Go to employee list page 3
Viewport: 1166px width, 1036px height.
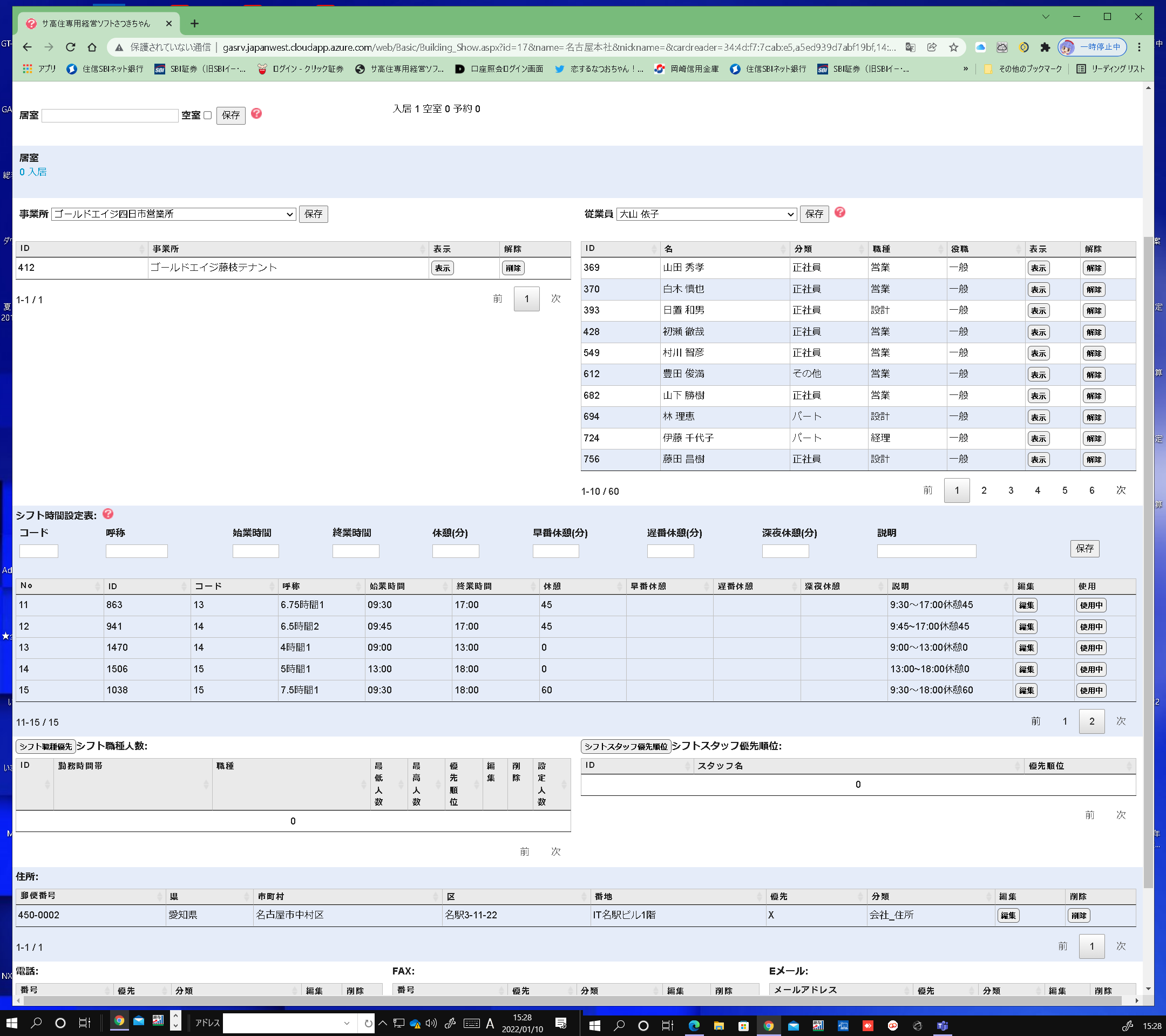pos(1011,490)
